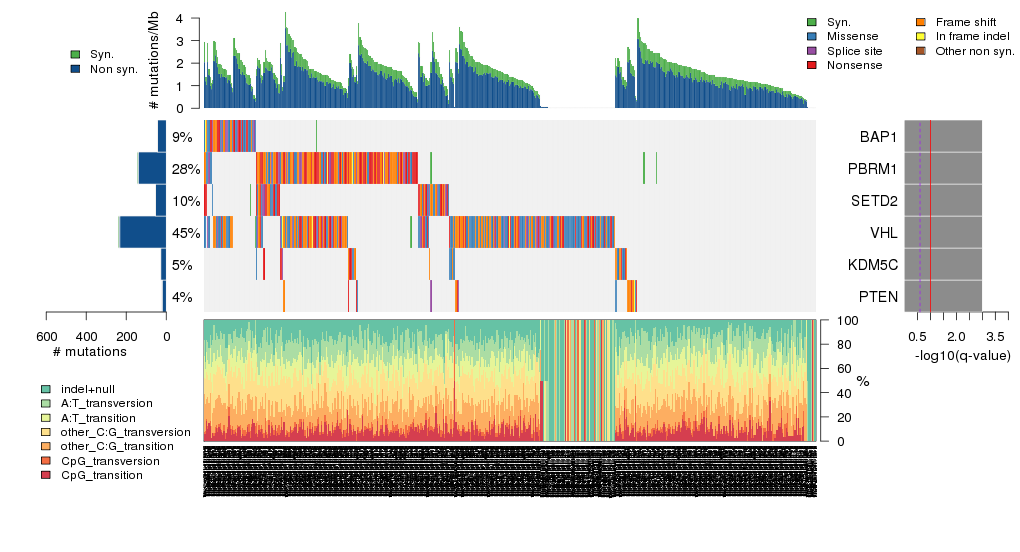Click the '# mutations' axis title
Screen dimensions: 1020x552
point(90,352)
